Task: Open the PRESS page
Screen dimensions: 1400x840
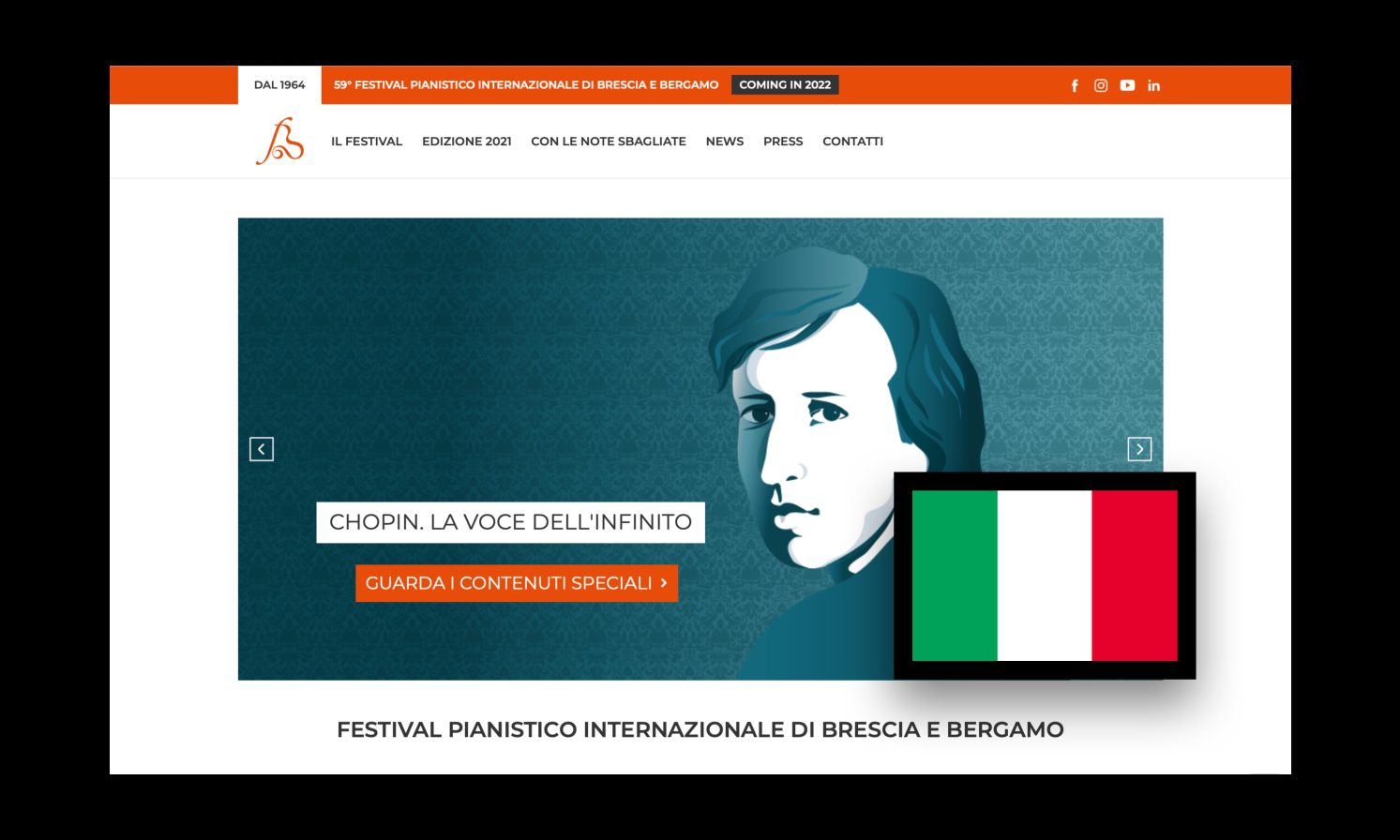Action: (783, 142)
